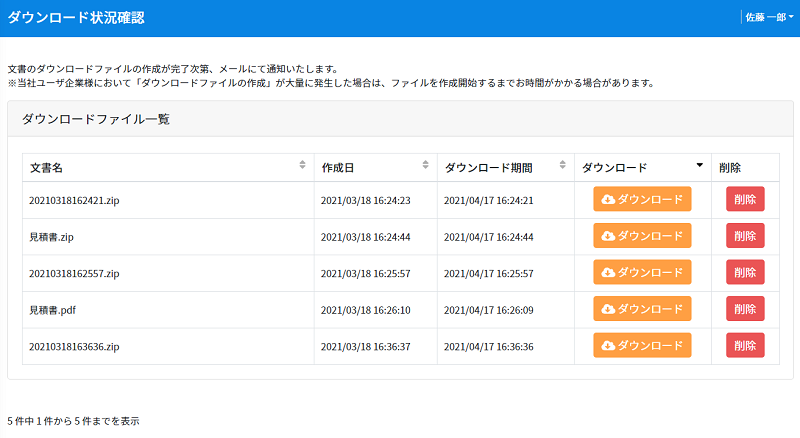
Task: Click cloud download icon for 見積書.zip
Action: pyautogui.click(x=608, y=236)
